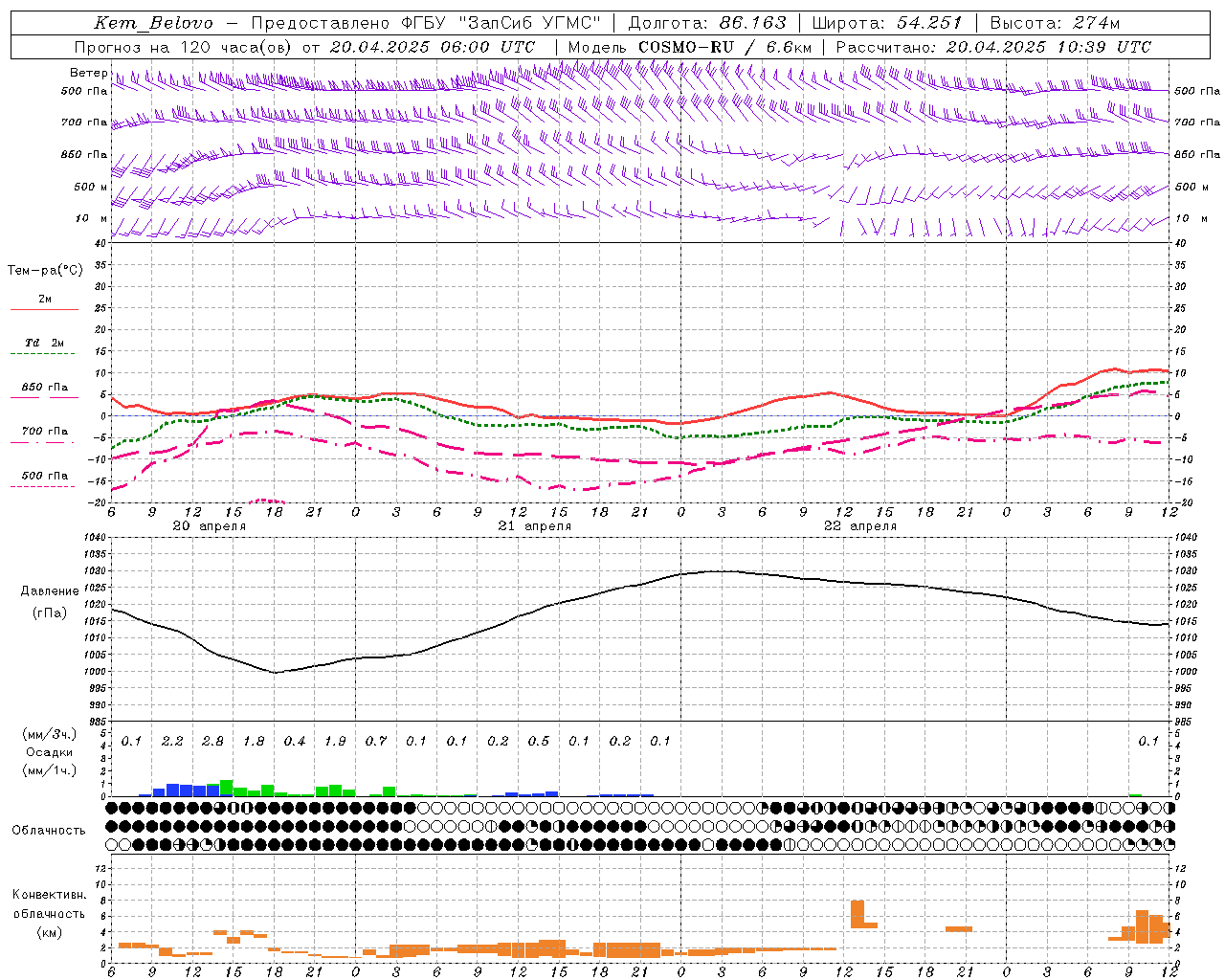This screenshot has width=1225, height=980.
Task: Click the text "Прогноз на 120 часа(ов)"
Action: coord(185,47)
